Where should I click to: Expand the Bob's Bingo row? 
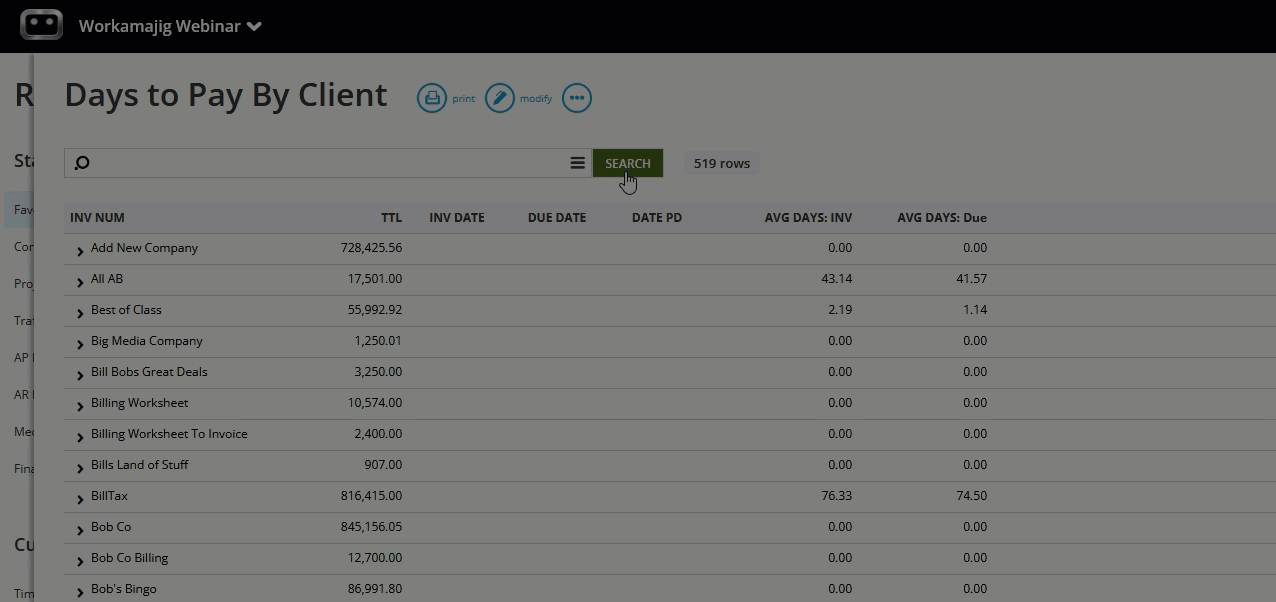[x=80, y=592]
